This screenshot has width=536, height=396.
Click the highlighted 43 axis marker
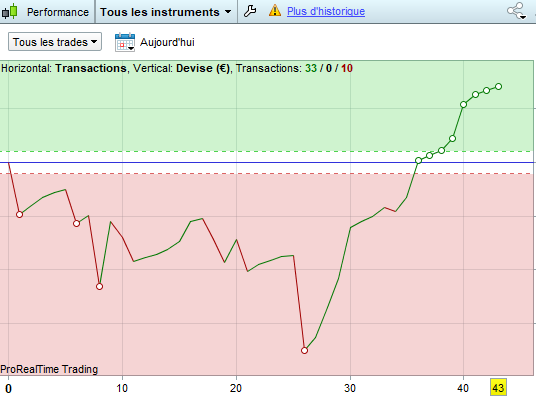pos(498,388)
